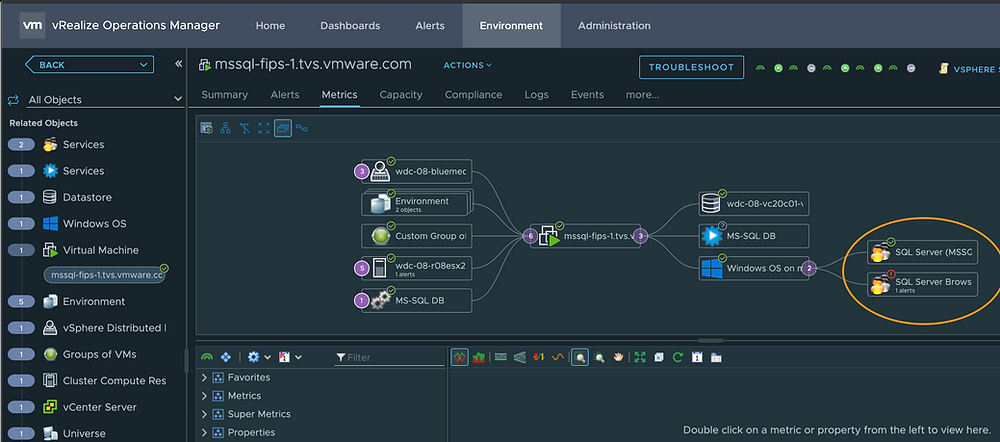Click the wdc-08-bluemed node in topology
Image resolution: width=1000 pixels, height=442 pixels.
pyautogui.click(x=416, y=172)
